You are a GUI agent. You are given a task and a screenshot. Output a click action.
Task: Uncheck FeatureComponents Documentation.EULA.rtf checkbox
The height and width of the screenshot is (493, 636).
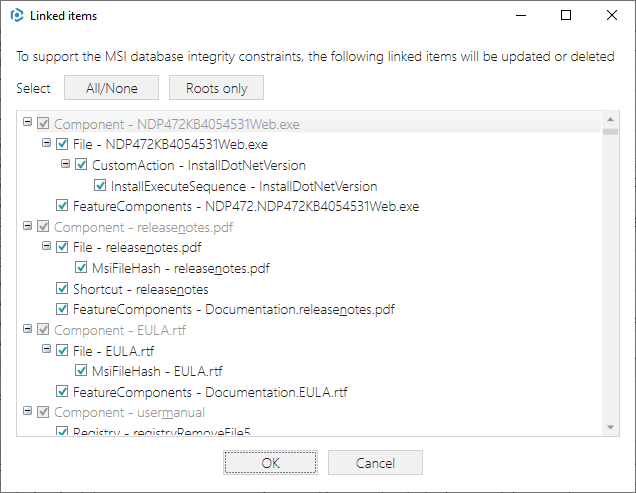click(62, 391)
